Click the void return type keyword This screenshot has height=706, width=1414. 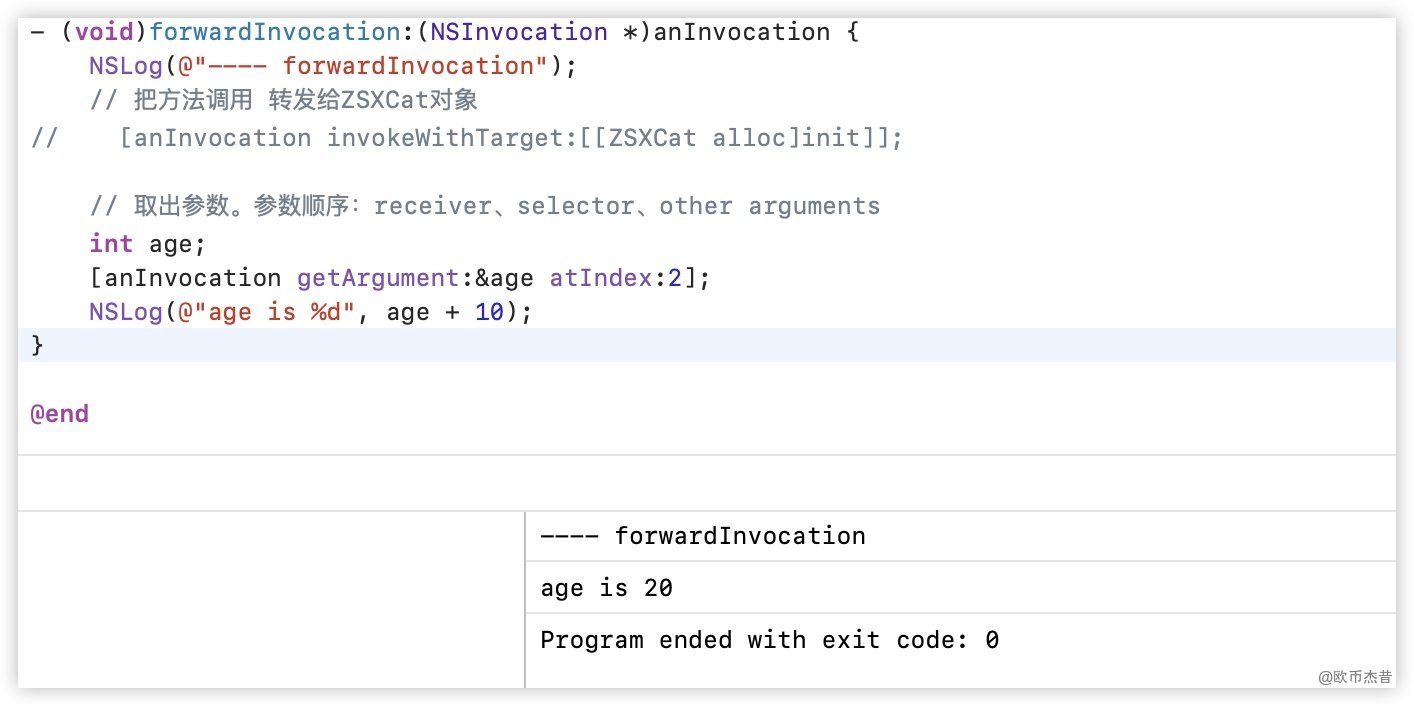[104, 32]
